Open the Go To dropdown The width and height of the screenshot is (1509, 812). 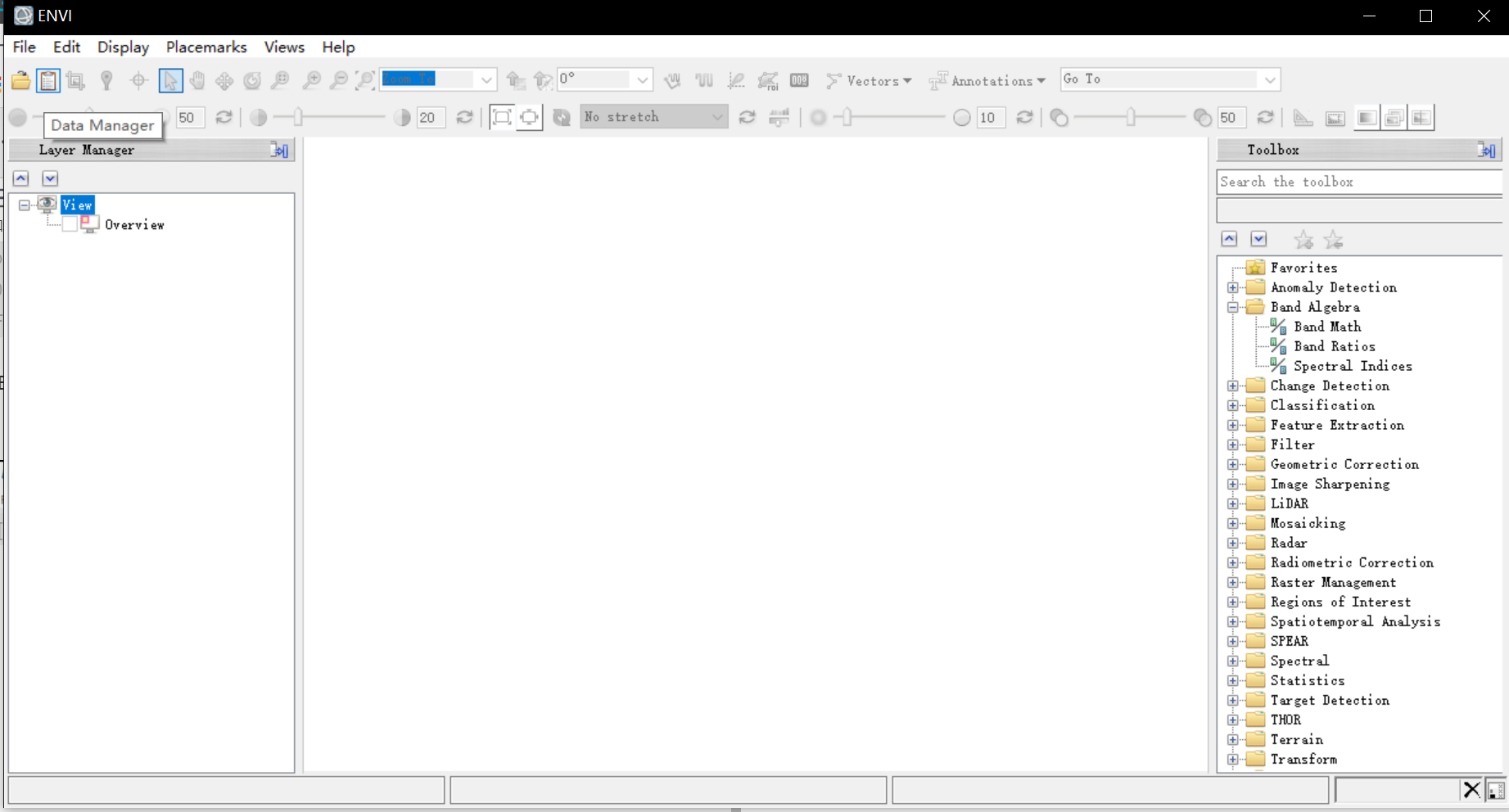pyautogui.click(x=1270, y=79)
